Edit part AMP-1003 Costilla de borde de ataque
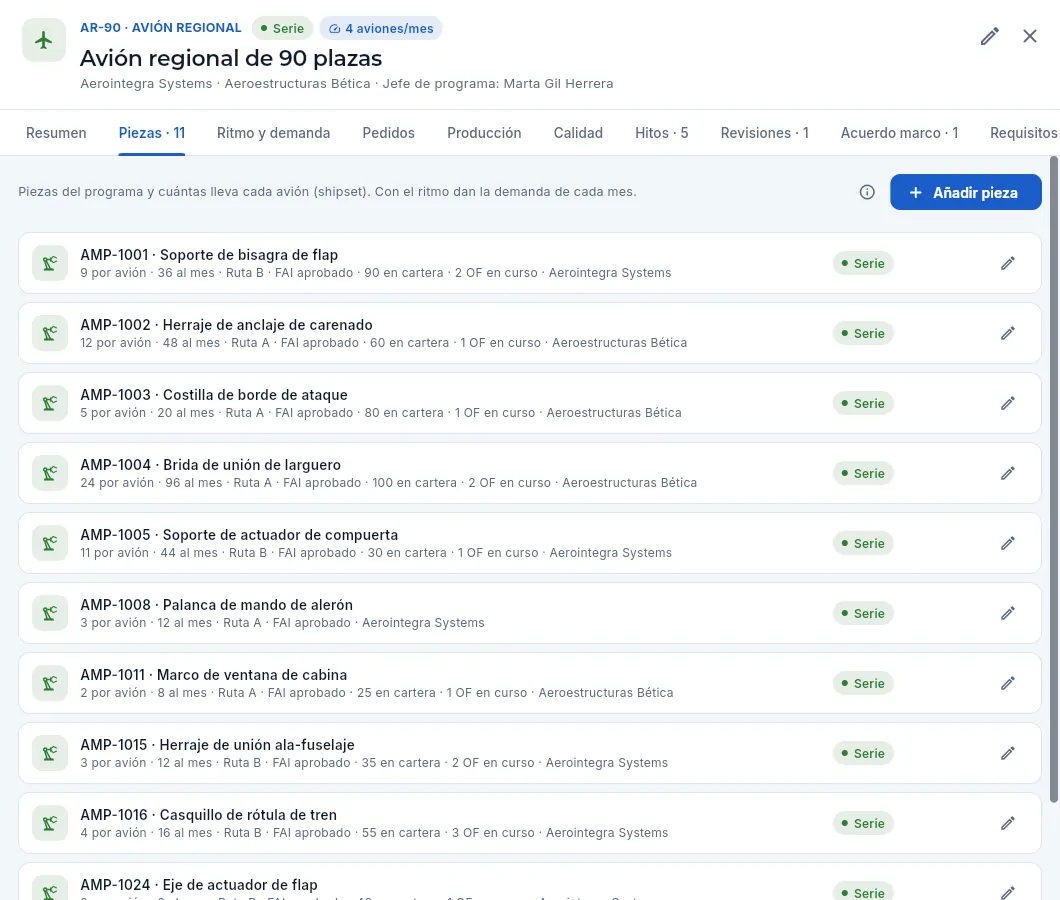Viewport: 1060px width, 900px height. coord(1007,403)
